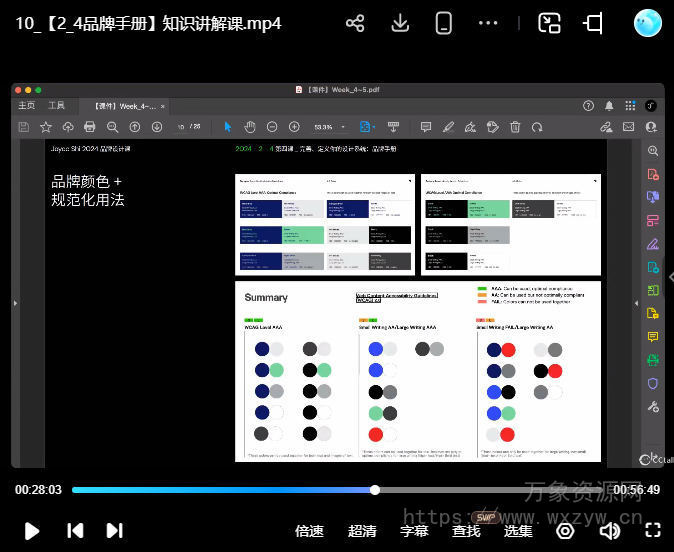Open the 选集 episode list
Image resolution: width=674 pixels, height=552 pixels.
(x=518, y=531)
